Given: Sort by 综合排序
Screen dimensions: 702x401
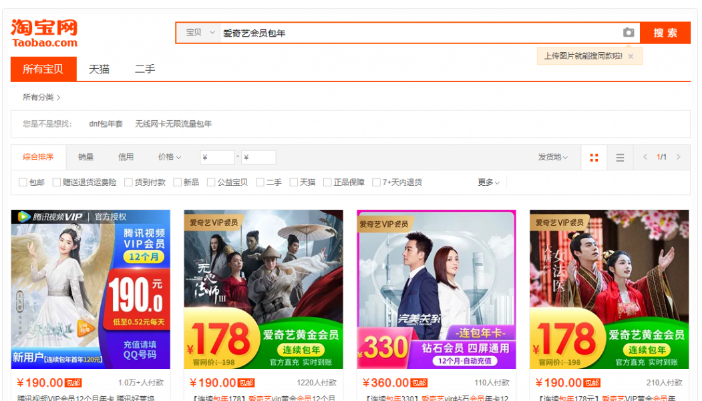Looking at the screenshot, I should [38, 157].
